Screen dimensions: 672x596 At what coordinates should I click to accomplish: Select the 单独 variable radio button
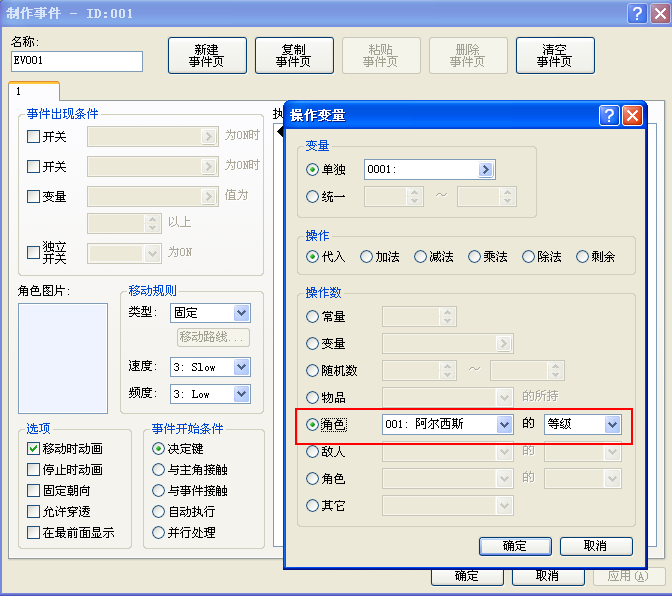(312, 170)
